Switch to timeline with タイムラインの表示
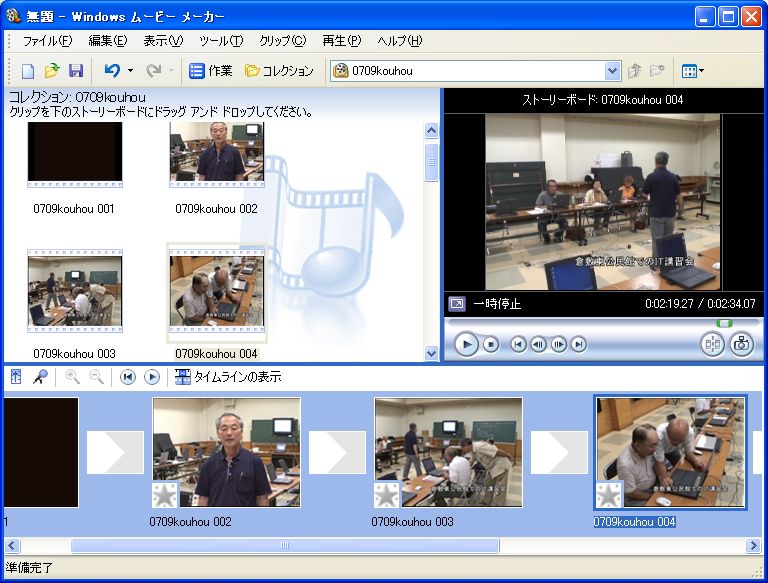The image size is (768, 583). click(228, 377)
